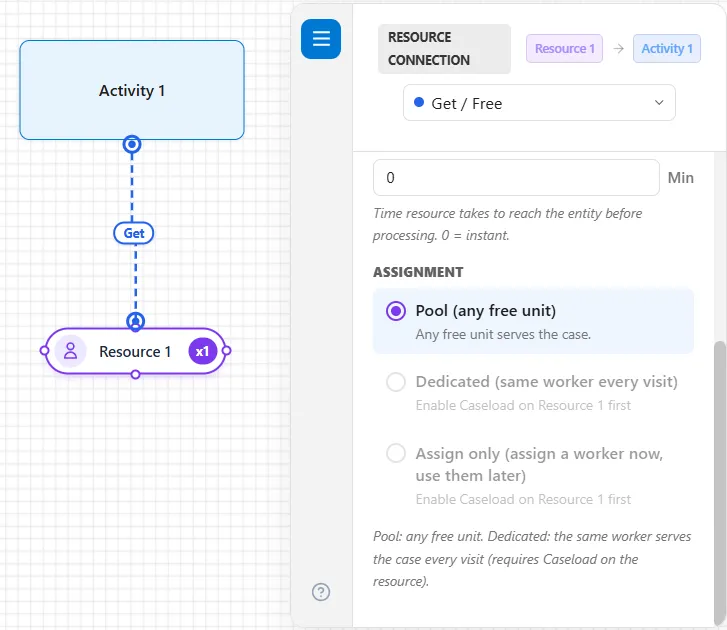Image resolution: width=727 pixels, height=630 pixels.
Task: Click Activity 1 bottom connection port
Action: pos(132,145)
